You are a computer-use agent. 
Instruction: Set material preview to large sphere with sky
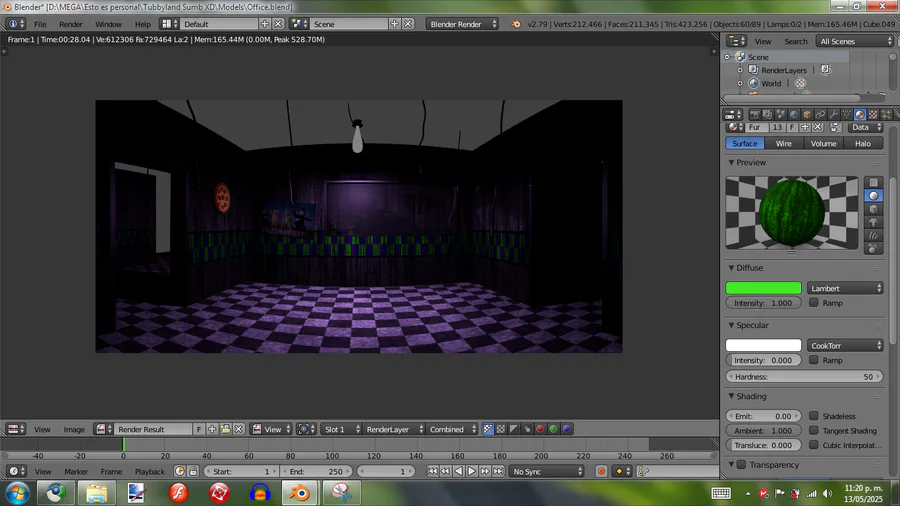point(873,248)
